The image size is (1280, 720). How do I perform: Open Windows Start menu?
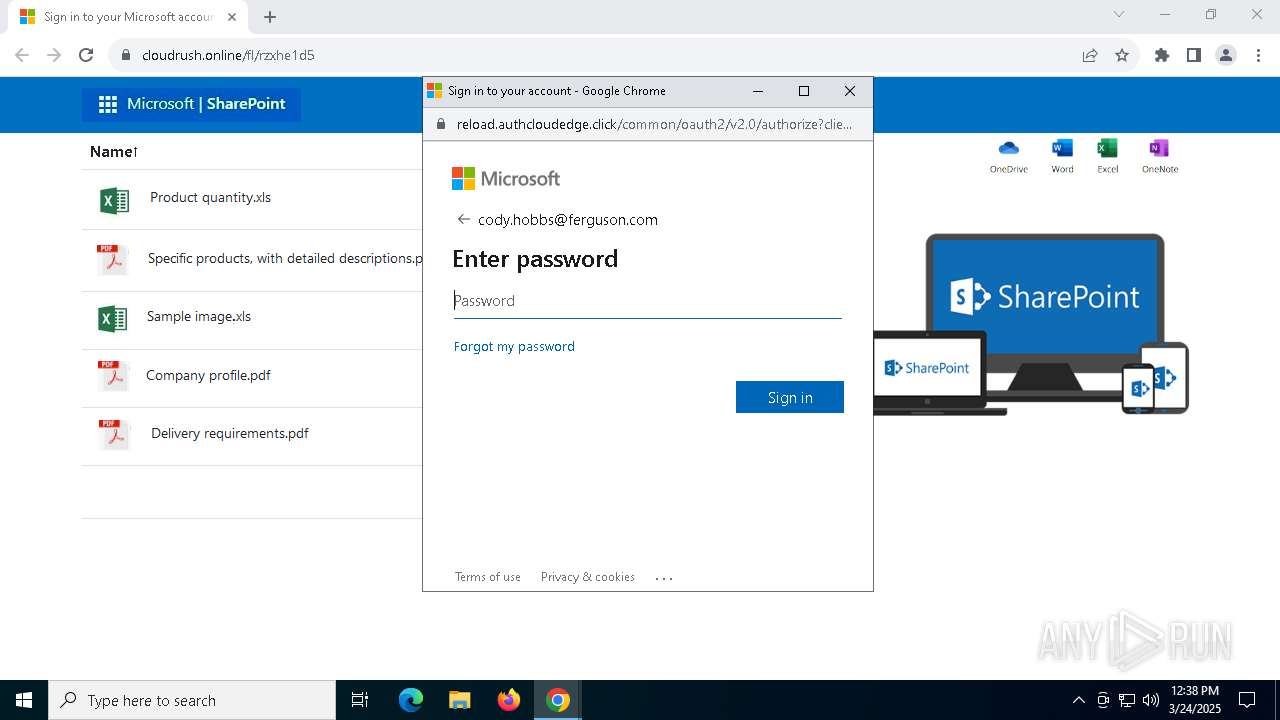tap(24, 700)
